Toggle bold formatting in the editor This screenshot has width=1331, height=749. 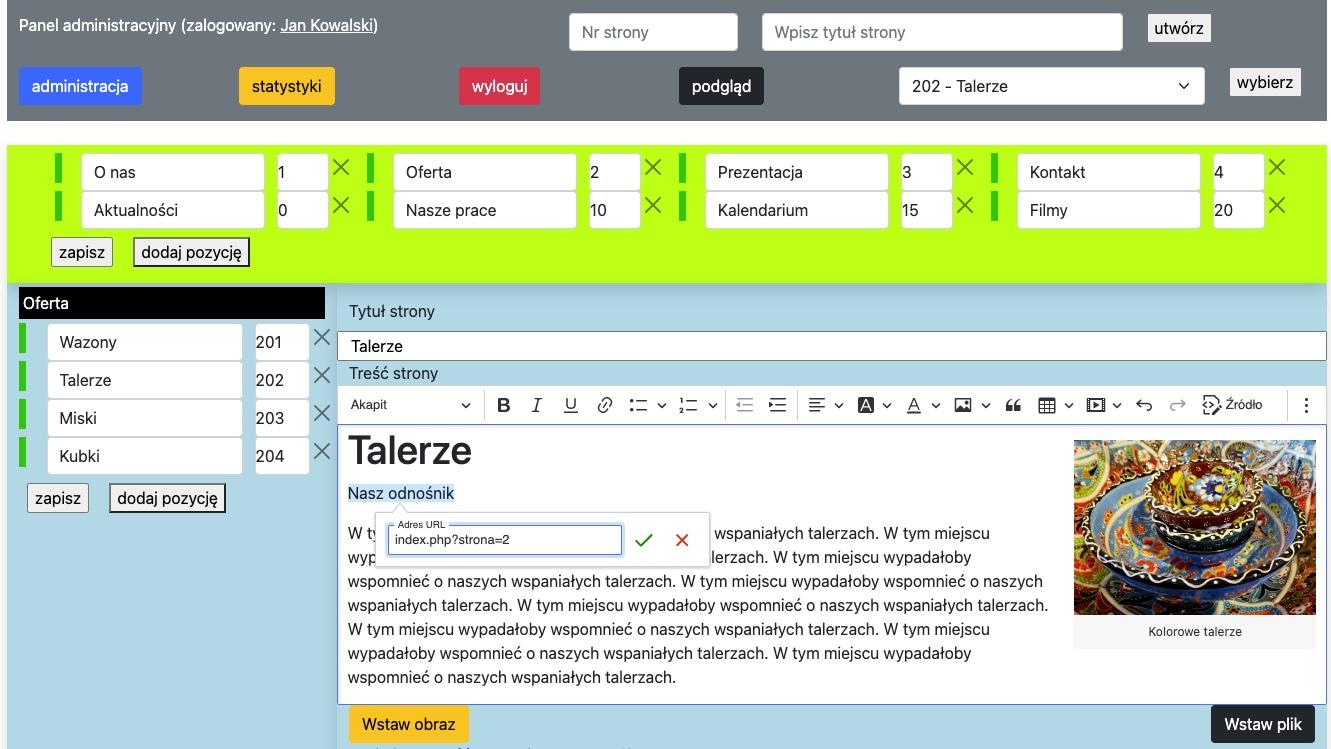pos(504,405)
